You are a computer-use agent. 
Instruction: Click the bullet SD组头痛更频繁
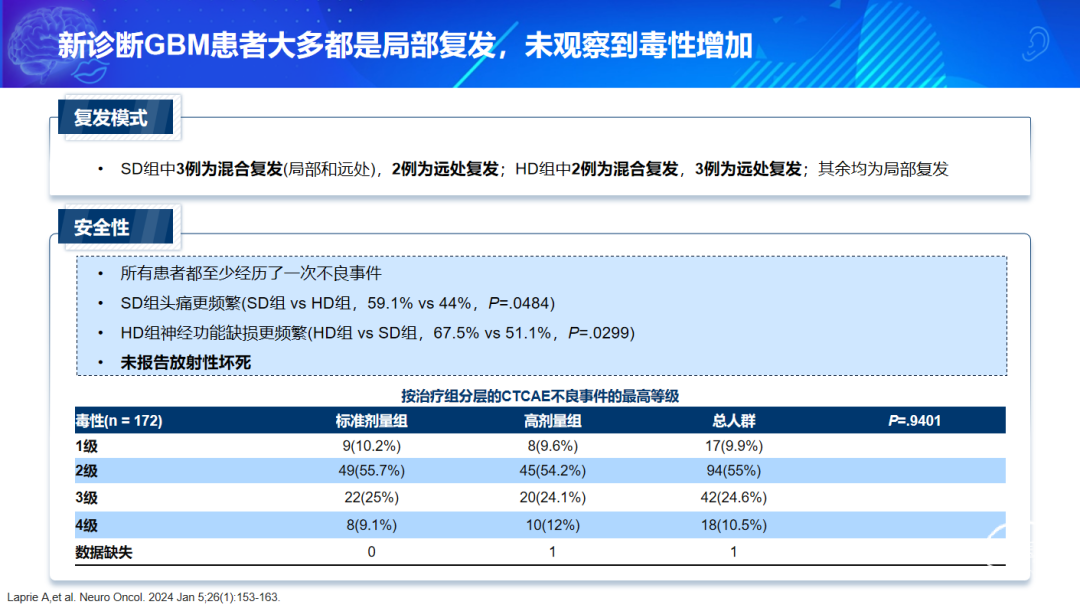pyautogui.click(x=338, y=303)
